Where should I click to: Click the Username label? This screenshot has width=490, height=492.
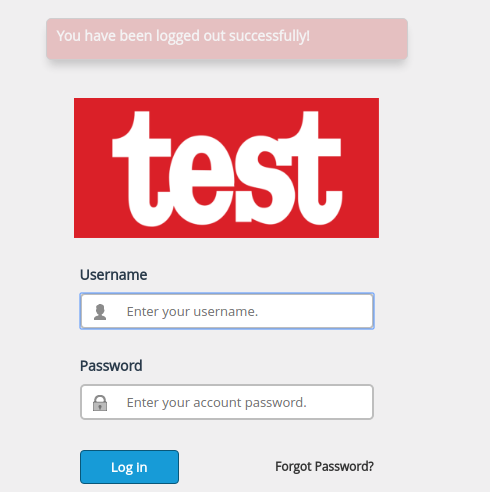click(x=113, y=275)
